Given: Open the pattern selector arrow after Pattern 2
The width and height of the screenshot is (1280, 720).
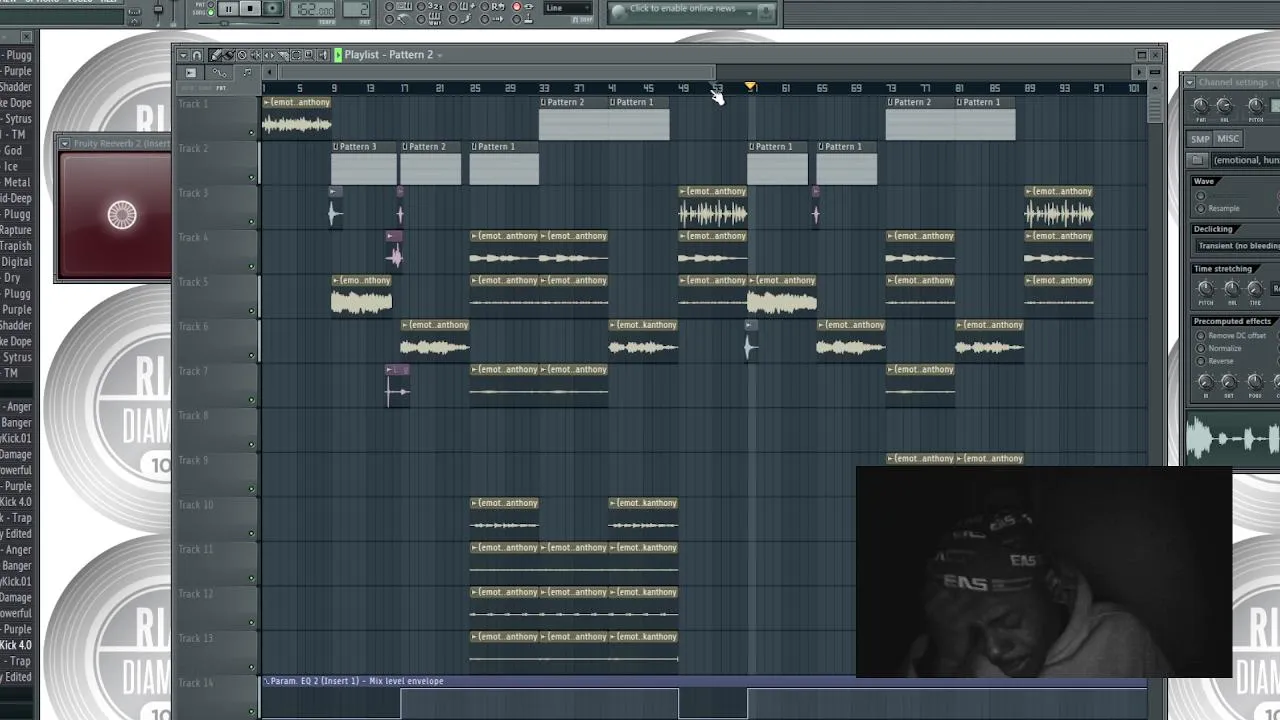Looking at the screenshot, I should (x=439, y=56).
